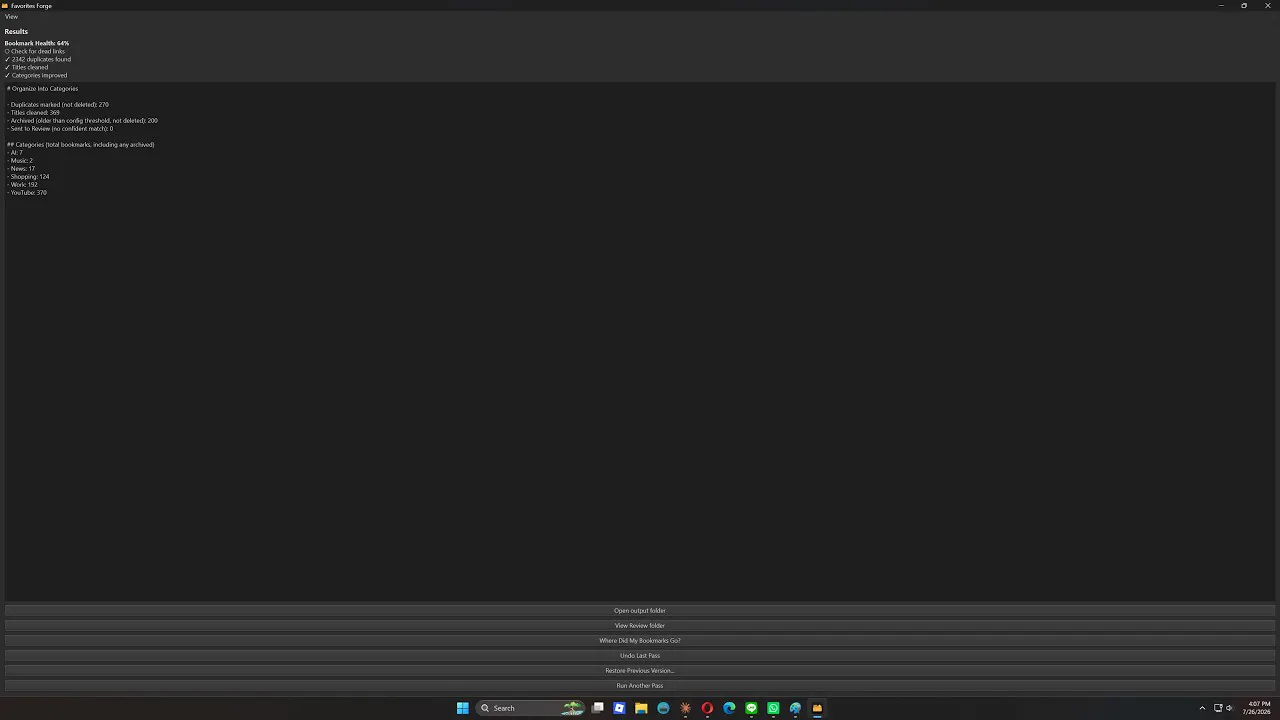
Task: Click the Archived line showing 200
Action: (x=82, y=121)
